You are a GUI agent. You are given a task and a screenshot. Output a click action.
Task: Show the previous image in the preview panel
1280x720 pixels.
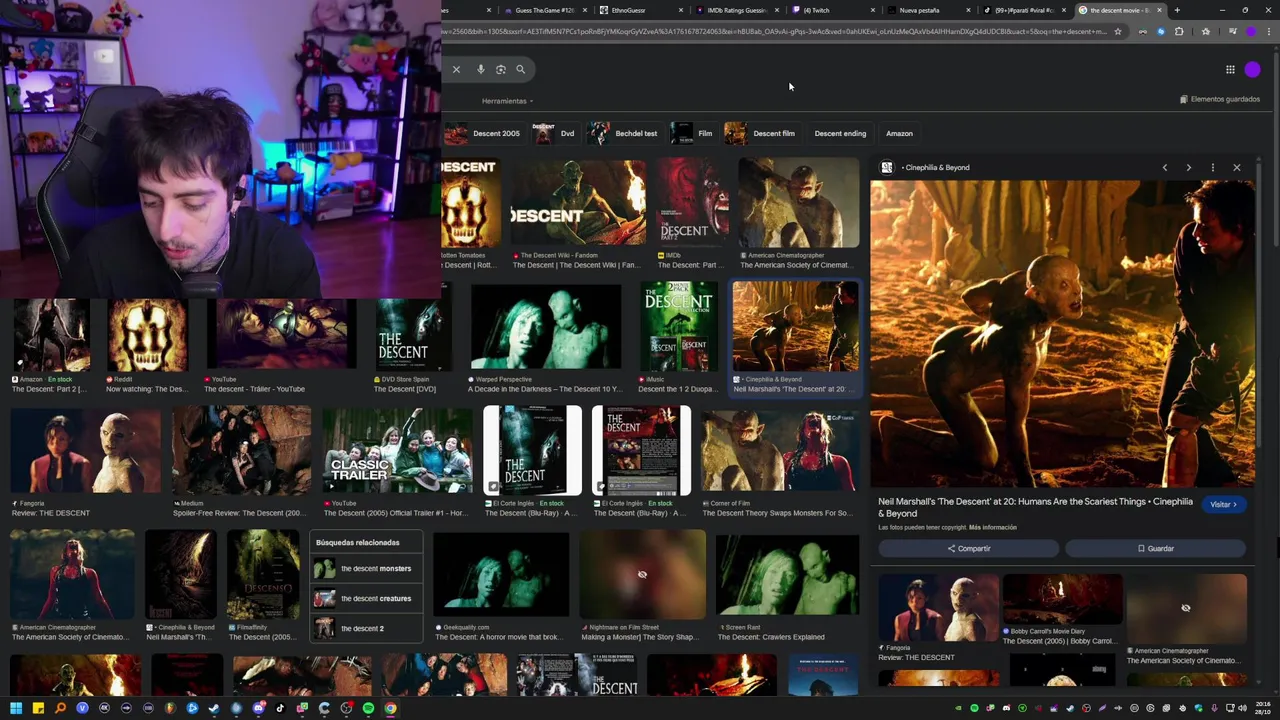pyautogui.click(x=1165, y=167)
